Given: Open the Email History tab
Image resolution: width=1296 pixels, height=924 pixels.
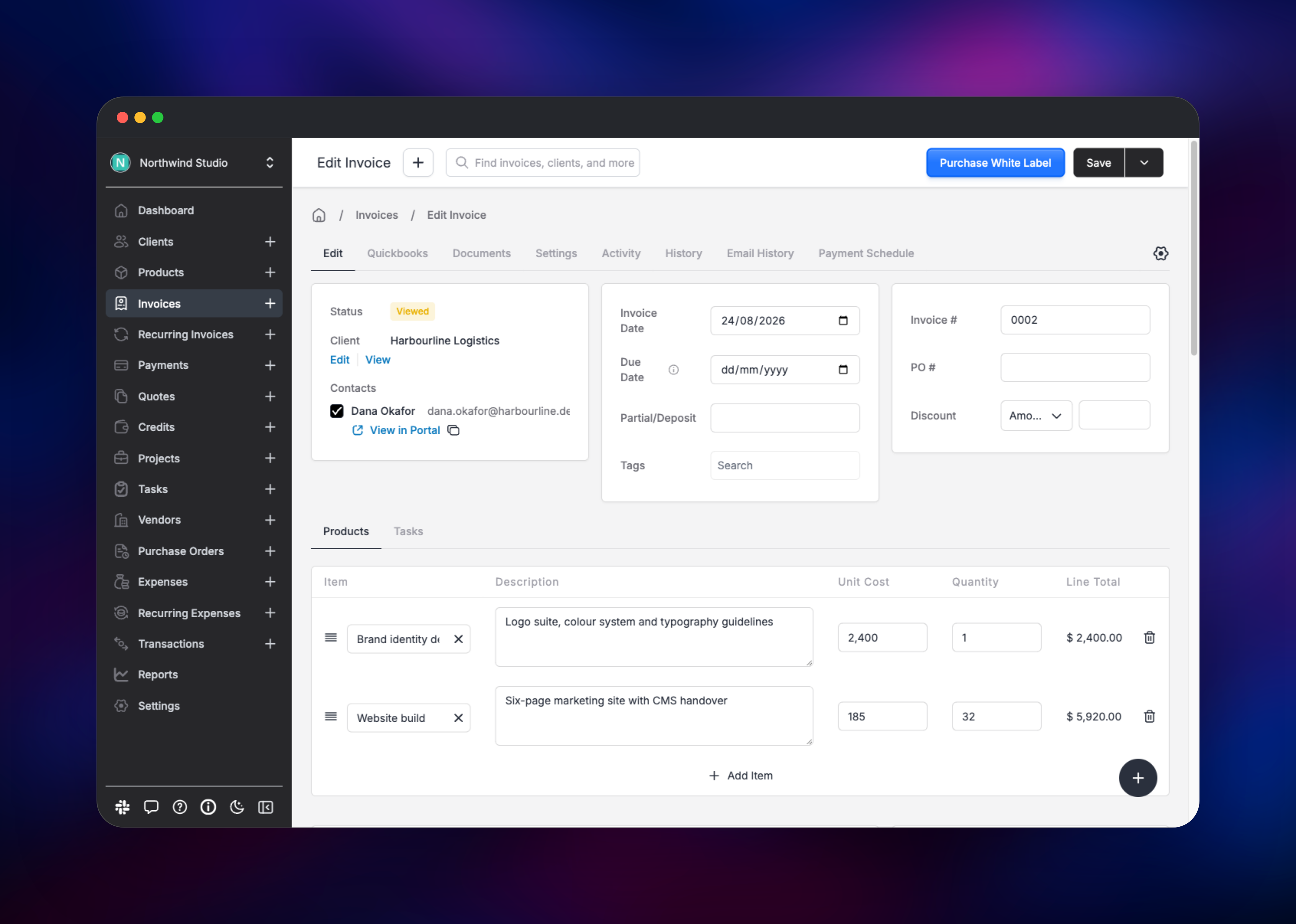Looking at the screenshot, I should tap(759, 253).
